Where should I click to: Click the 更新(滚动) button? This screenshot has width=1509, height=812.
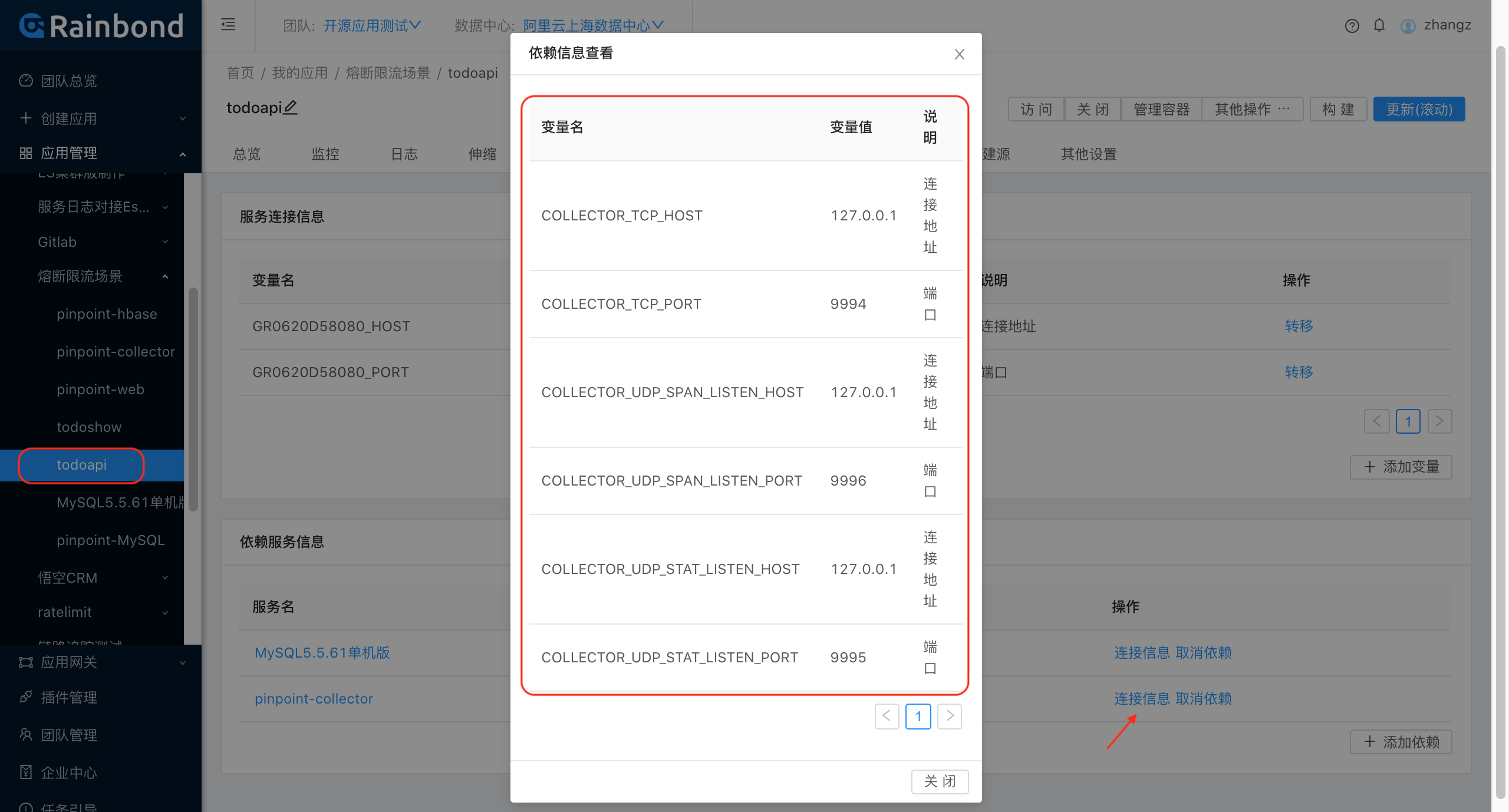pos(1419,110)
